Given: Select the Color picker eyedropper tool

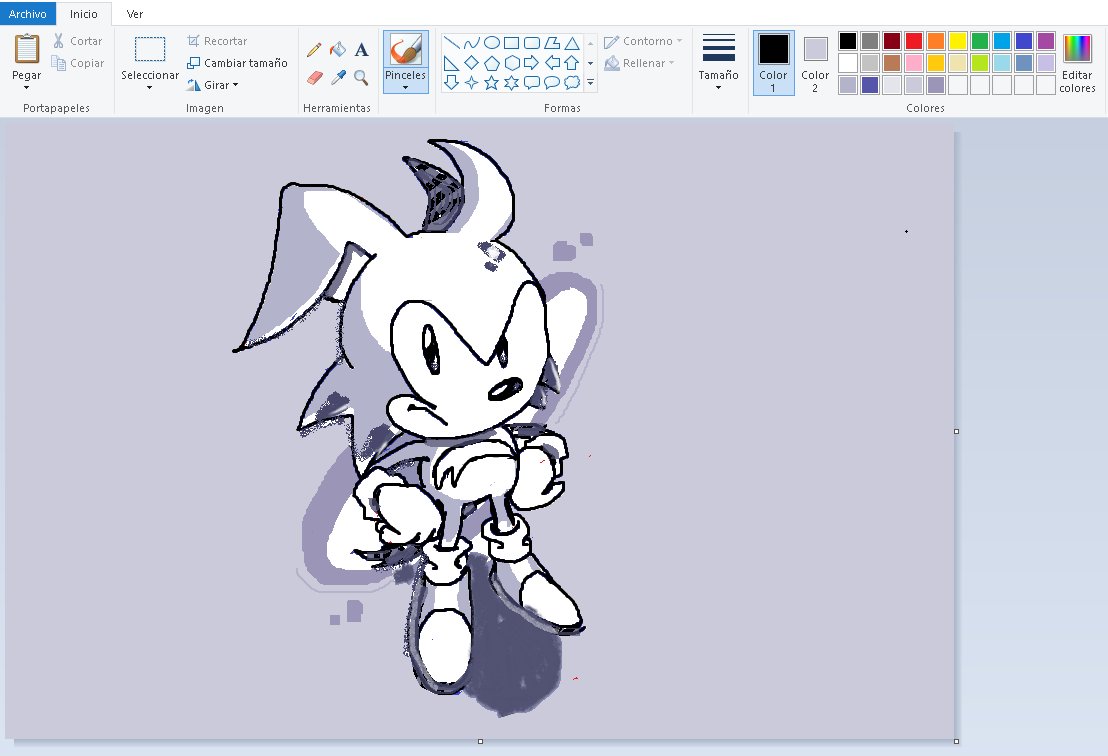Looking at the screenshot, I should (x=338, y=77).
